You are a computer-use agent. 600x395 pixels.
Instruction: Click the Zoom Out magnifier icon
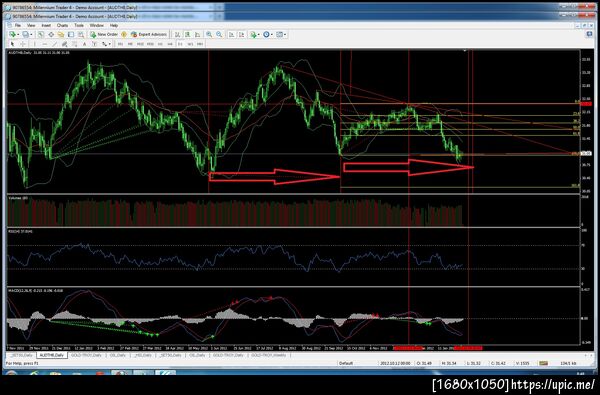tap(219, 34)
